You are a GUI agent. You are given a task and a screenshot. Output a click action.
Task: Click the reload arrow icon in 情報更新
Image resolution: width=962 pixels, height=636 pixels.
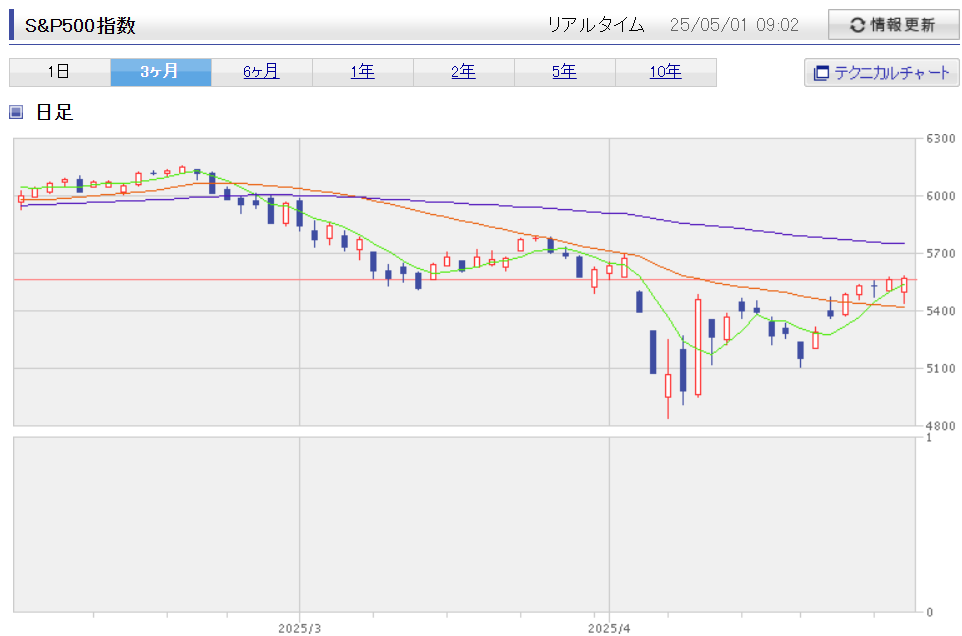[857, 25]
